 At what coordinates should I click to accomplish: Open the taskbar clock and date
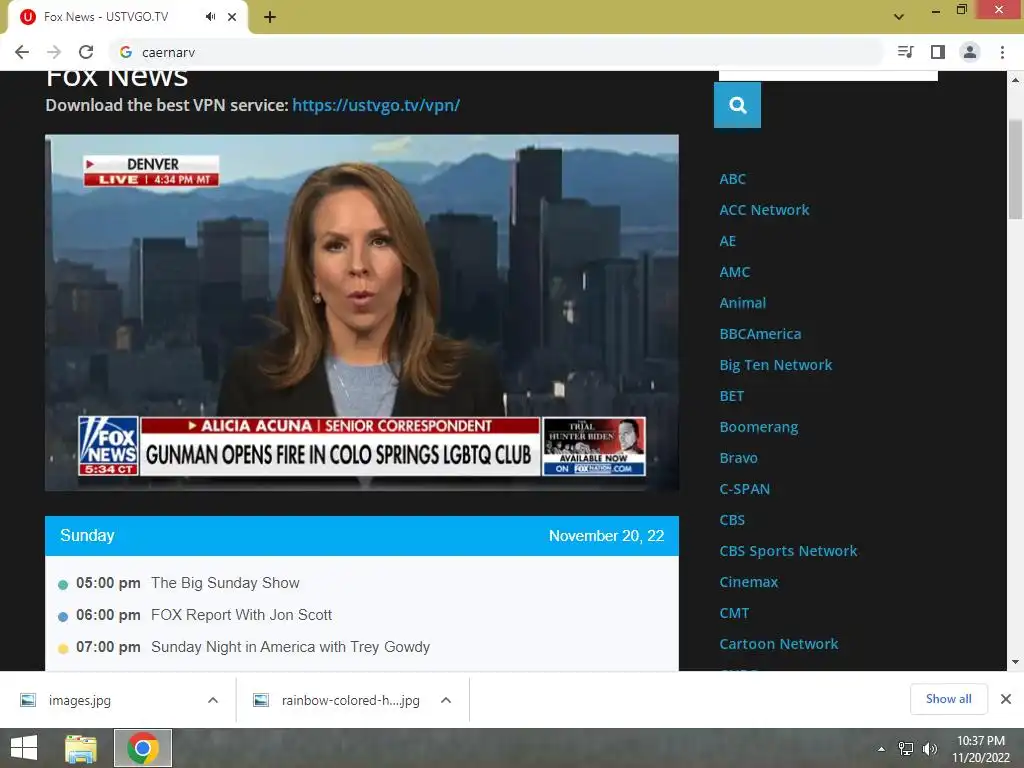tap(980, 749)
